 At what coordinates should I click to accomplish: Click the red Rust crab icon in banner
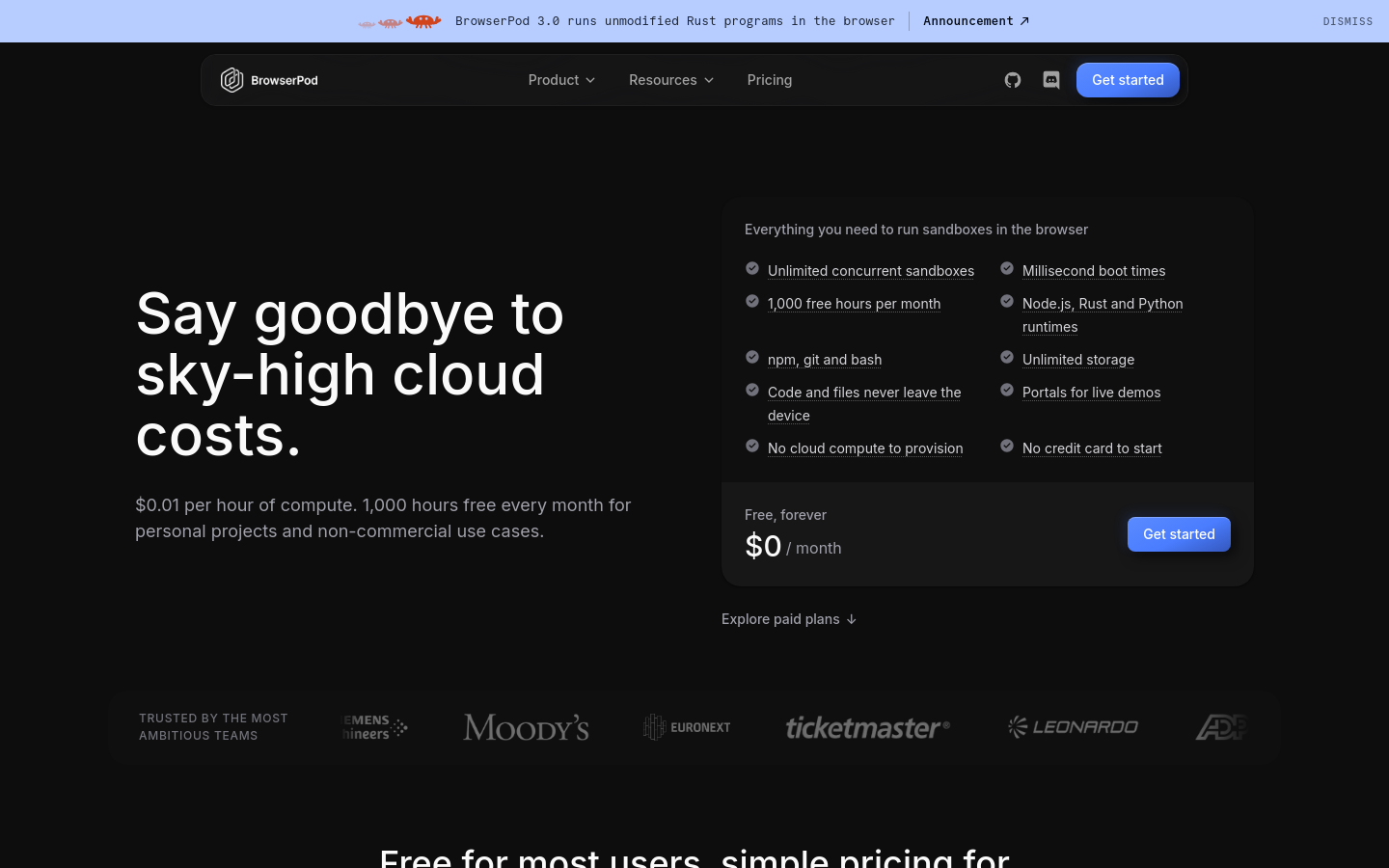coord(423,21)
